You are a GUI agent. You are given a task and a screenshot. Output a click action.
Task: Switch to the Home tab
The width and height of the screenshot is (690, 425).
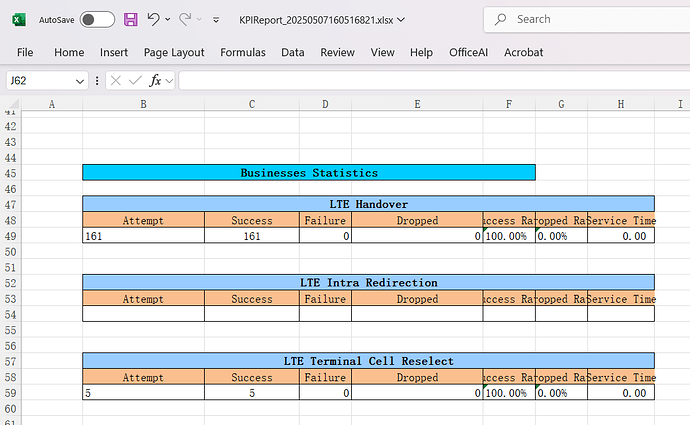pos(69,52)
